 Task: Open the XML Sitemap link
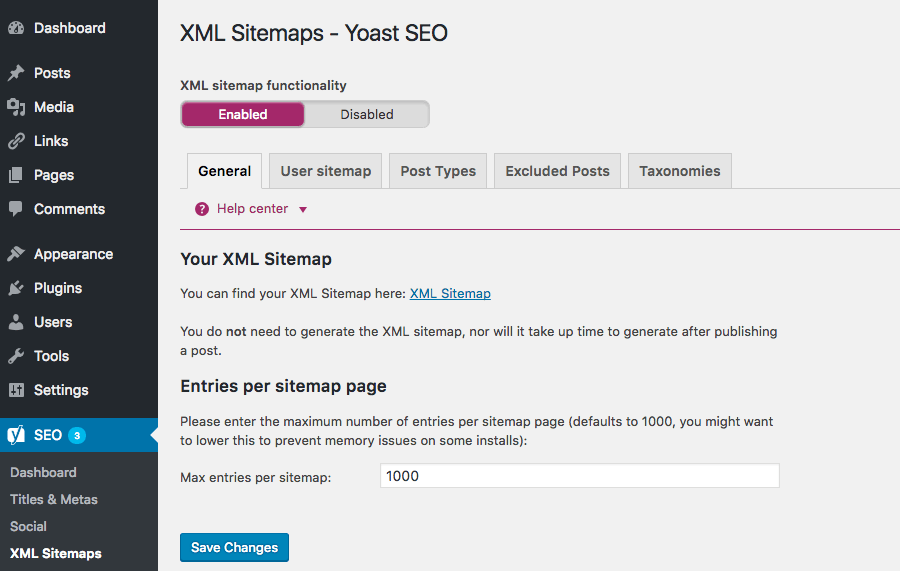450,293
